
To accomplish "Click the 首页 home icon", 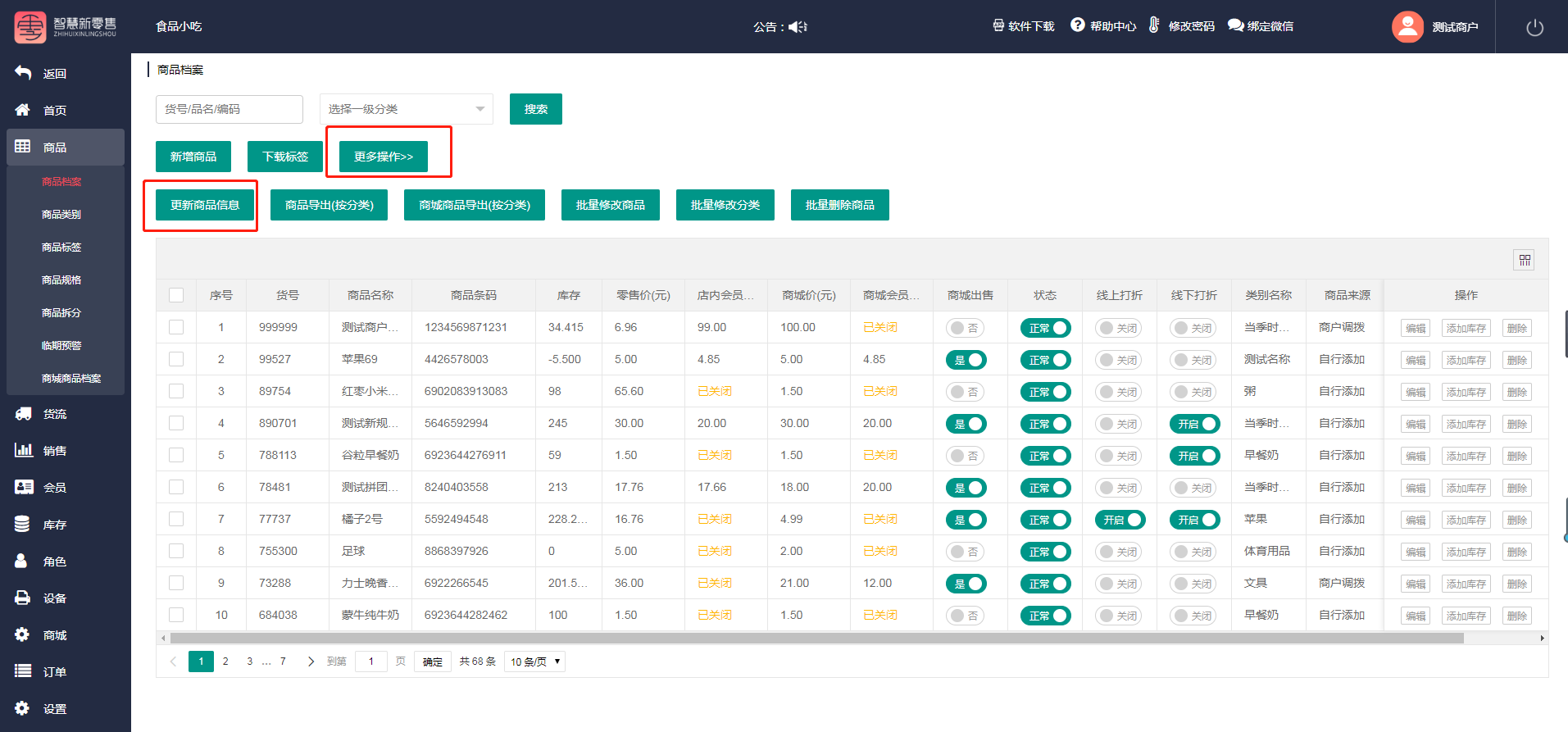I will point(23,110).
